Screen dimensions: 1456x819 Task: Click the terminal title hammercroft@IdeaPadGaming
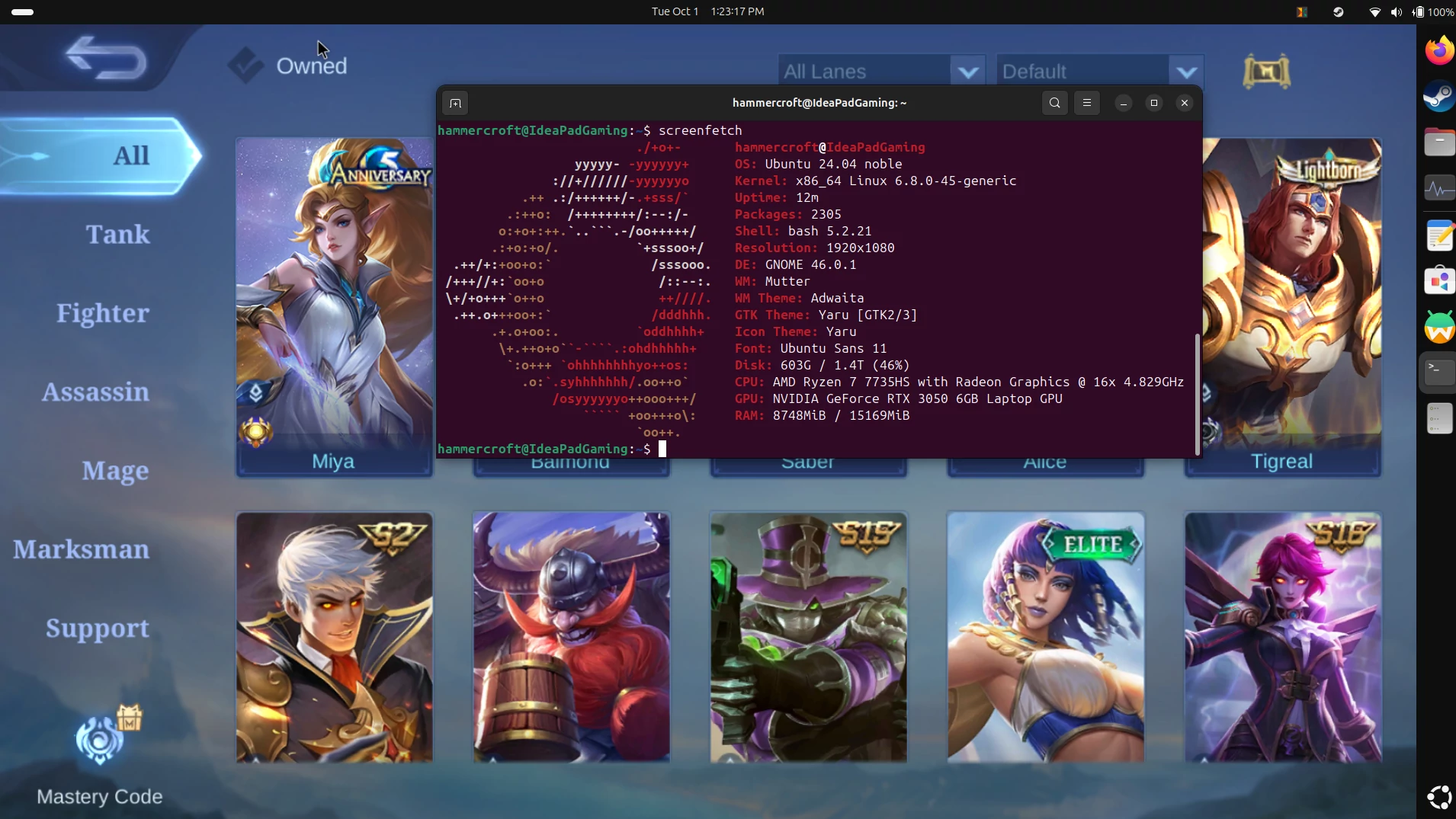(x=819, y=103)
